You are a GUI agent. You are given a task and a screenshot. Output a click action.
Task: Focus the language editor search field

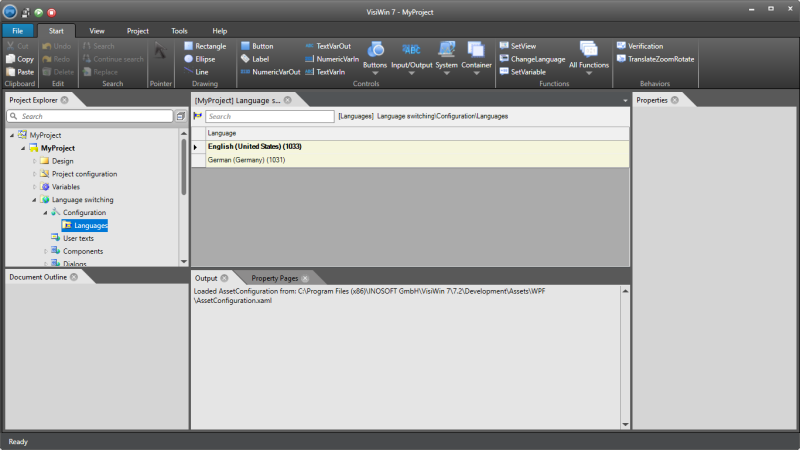click(269, 116)
